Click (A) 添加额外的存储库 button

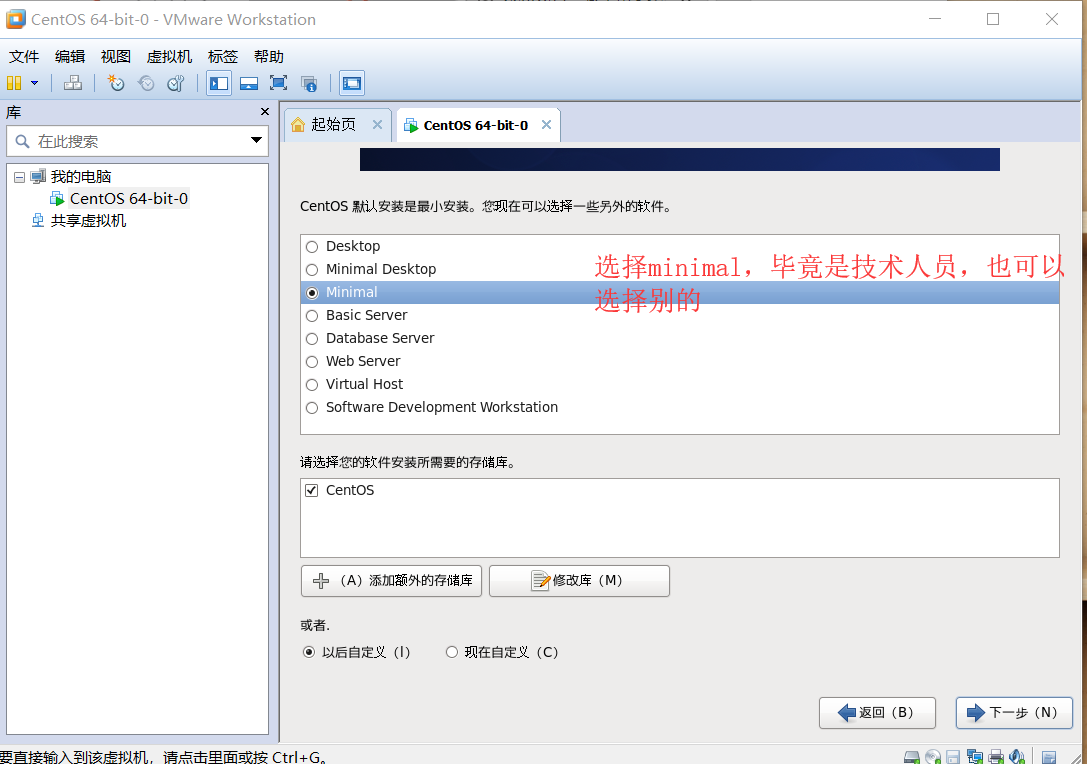click(x=391, y=581)
